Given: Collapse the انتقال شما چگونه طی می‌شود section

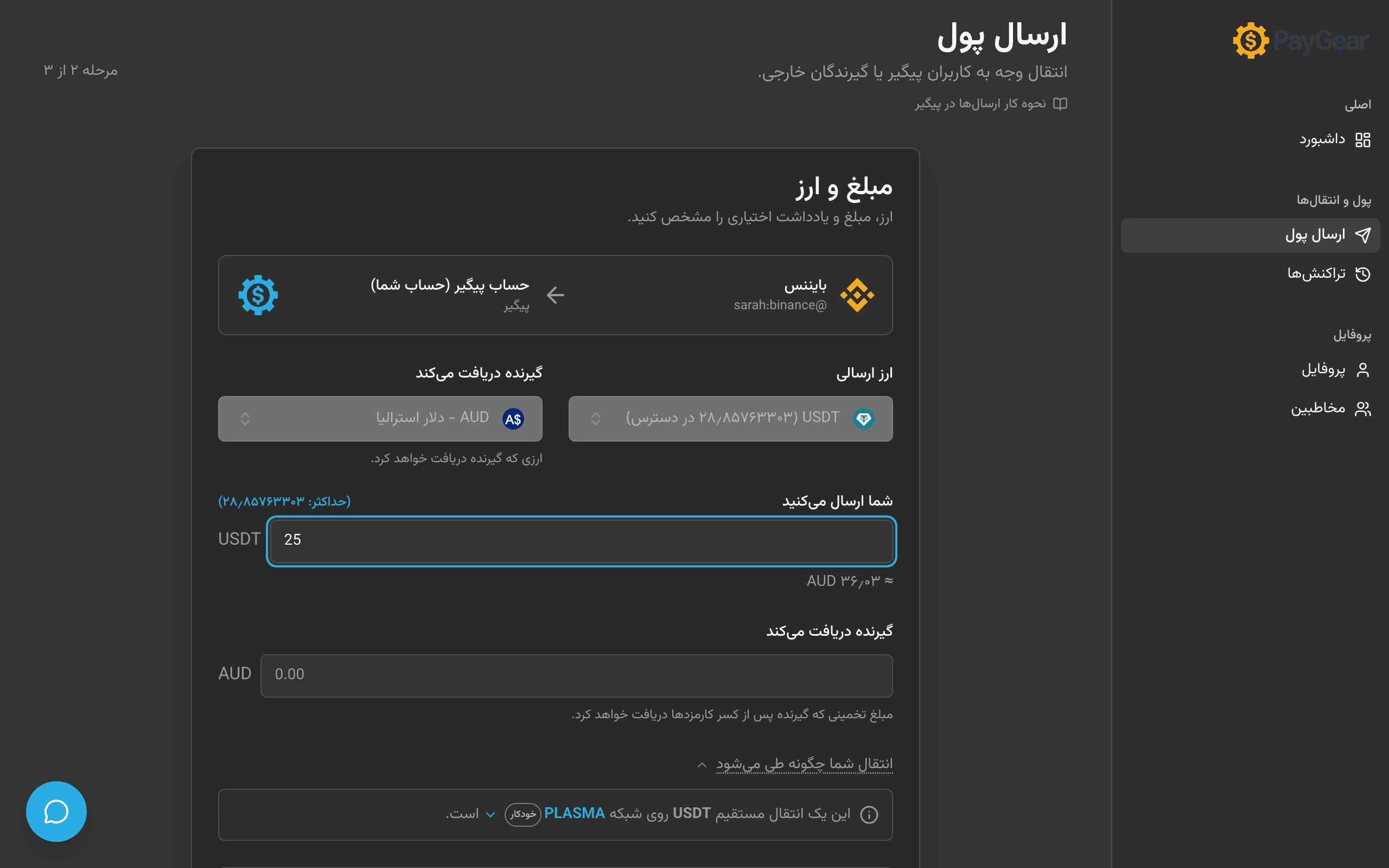Looking at the screenshot, I should click(795, 764).
